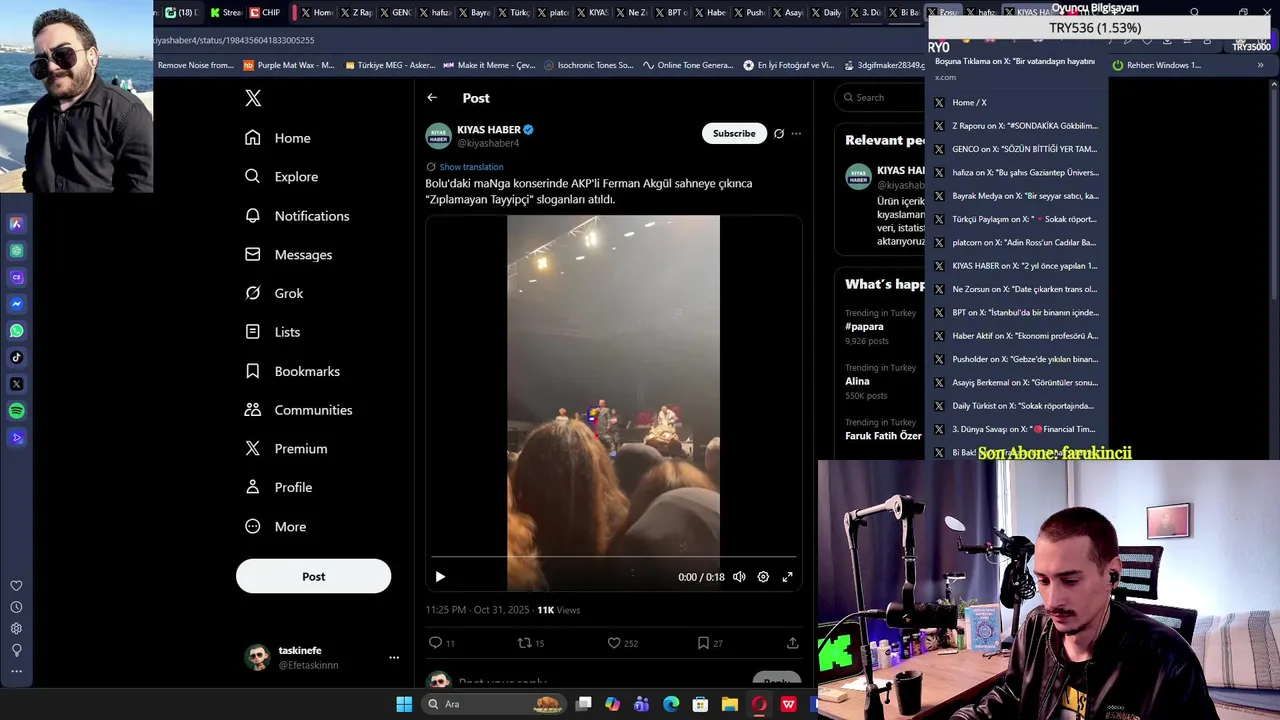Mute the video with speaker icon

pyautogui.click(x=739, y=577)
